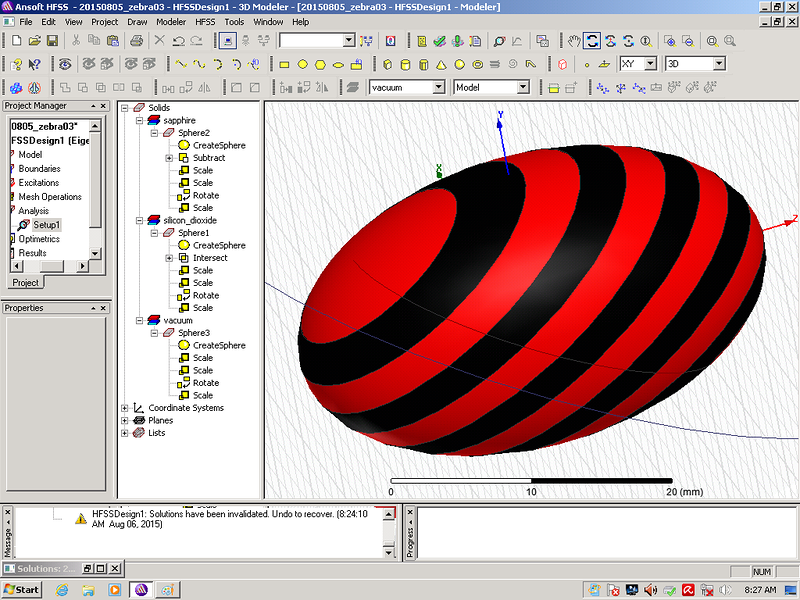
Task: Click the Draw line tool
Action: (181, 64)
